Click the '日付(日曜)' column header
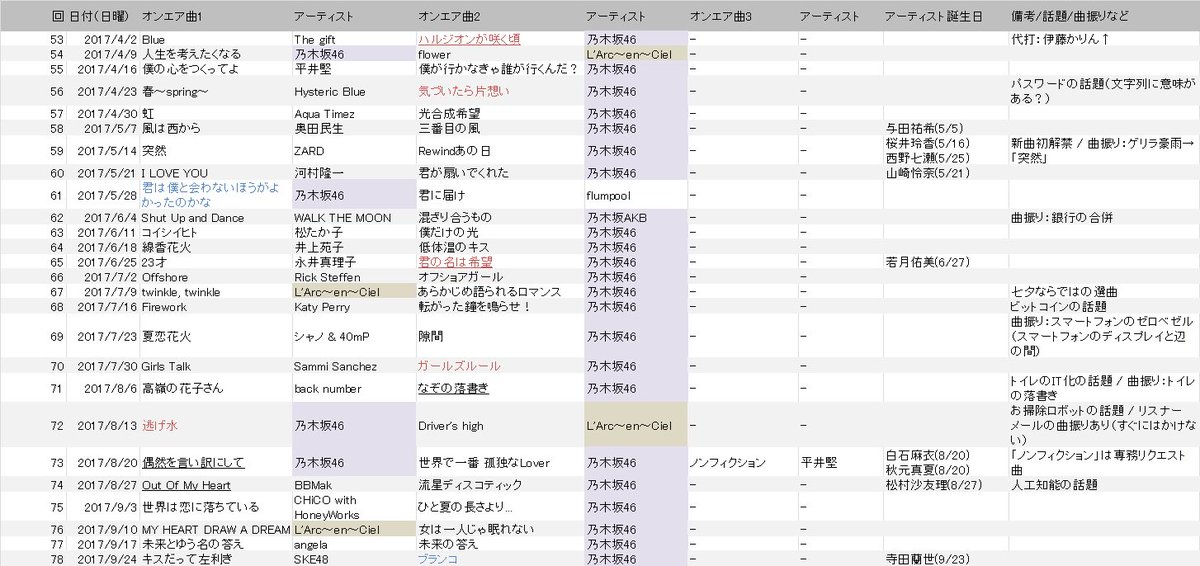1200x566 pixels. coord(98,17)
